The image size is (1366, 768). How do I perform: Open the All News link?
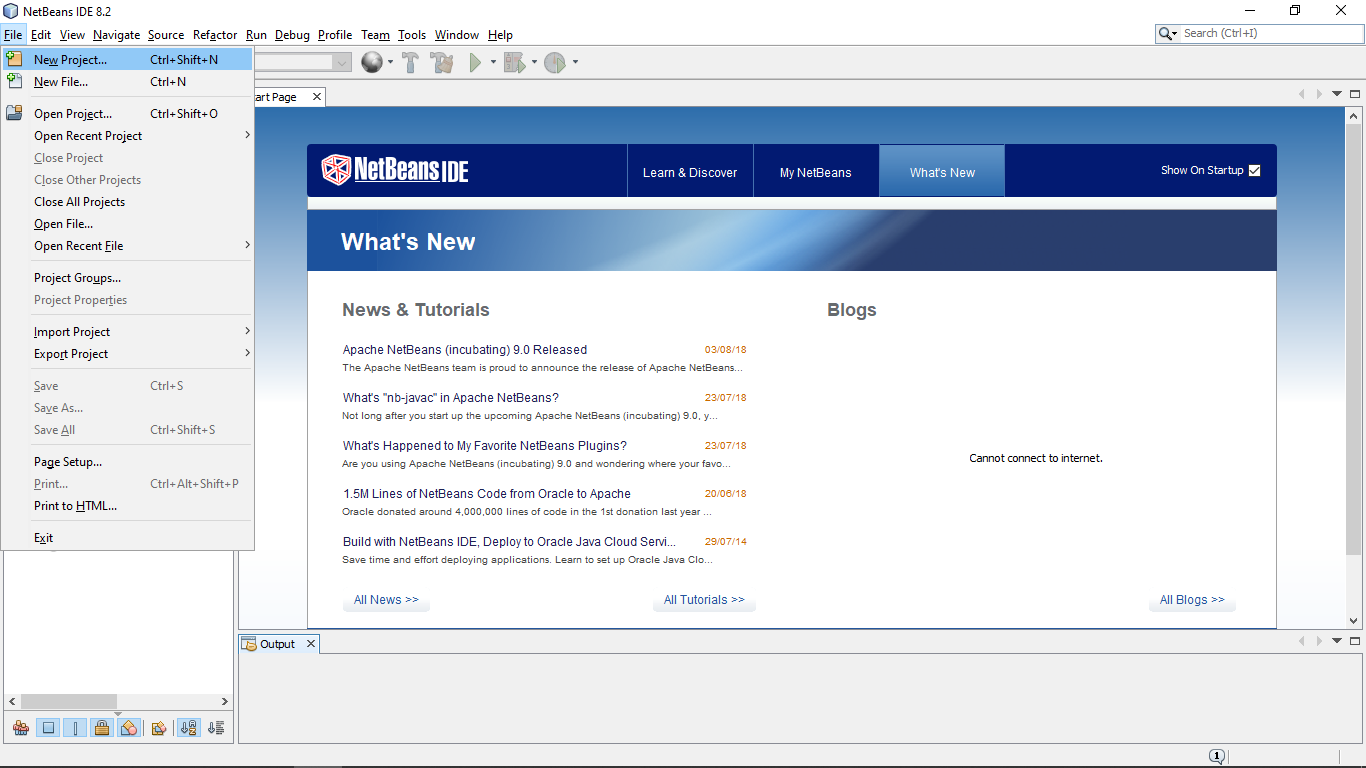pyautogui.click(x=386, y=600)
